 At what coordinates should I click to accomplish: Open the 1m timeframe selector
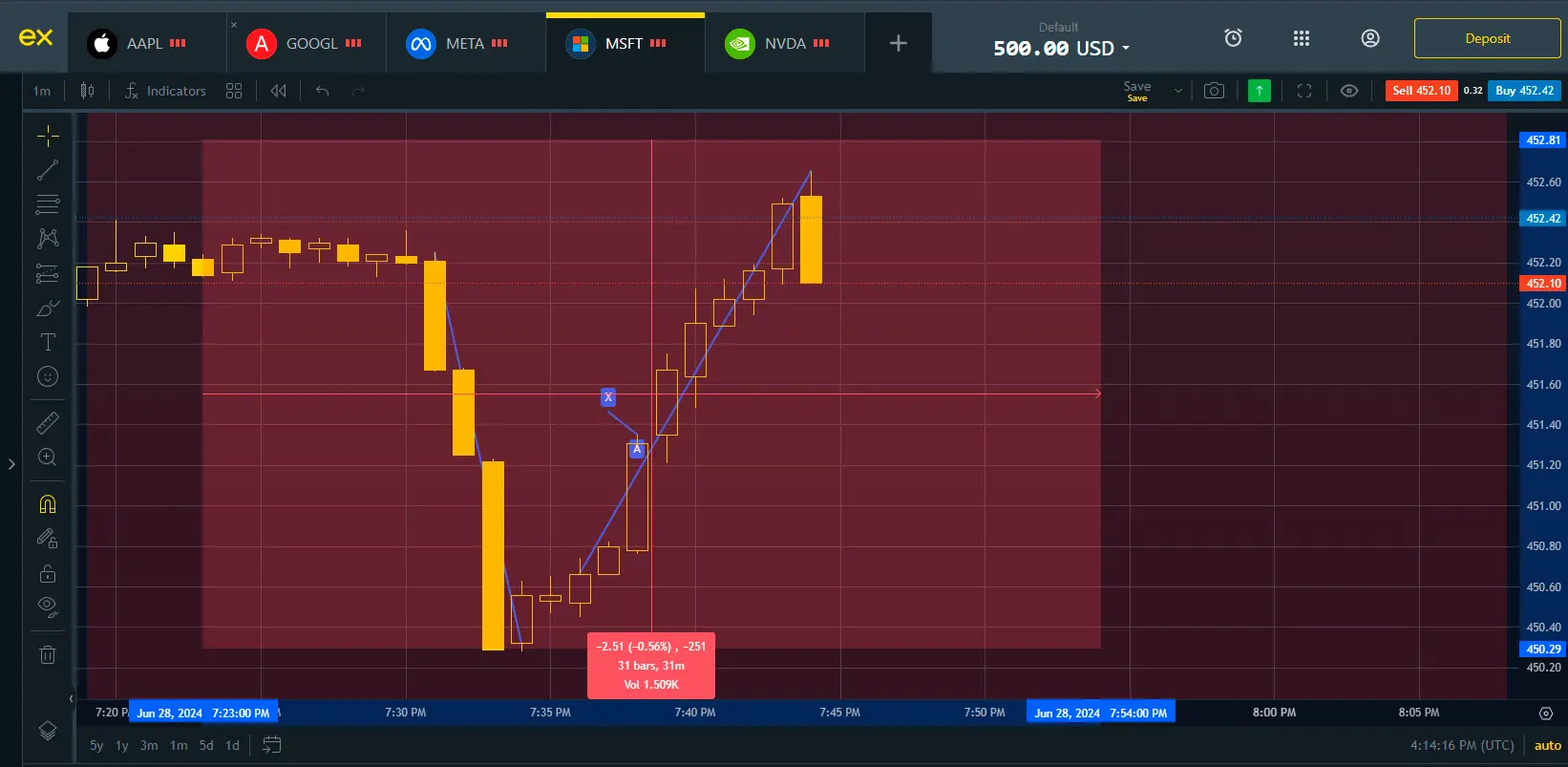(x=42, y=91)
